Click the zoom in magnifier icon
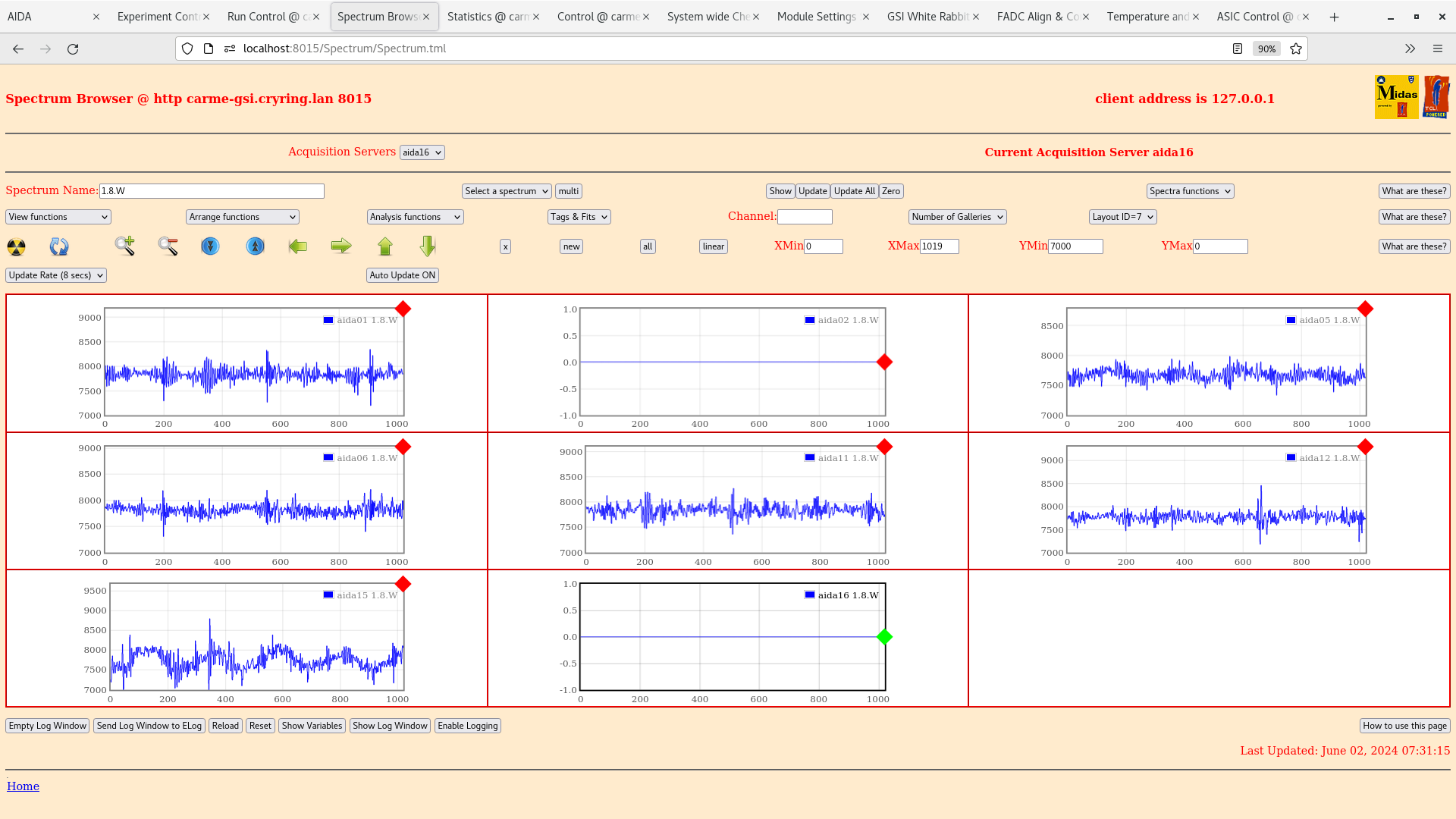 click(125, 246)
